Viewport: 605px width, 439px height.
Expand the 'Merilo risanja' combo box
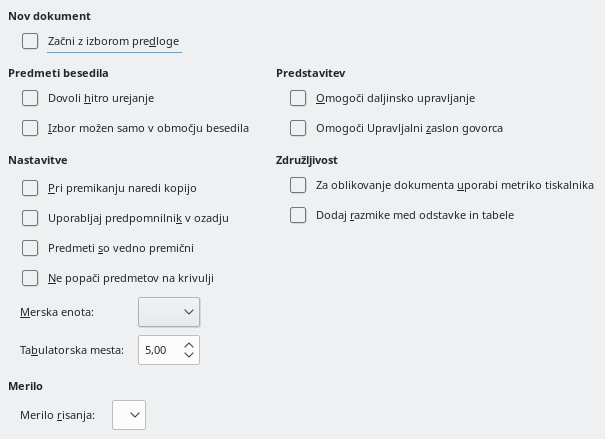pyautogui.click(x=129, y=415)
